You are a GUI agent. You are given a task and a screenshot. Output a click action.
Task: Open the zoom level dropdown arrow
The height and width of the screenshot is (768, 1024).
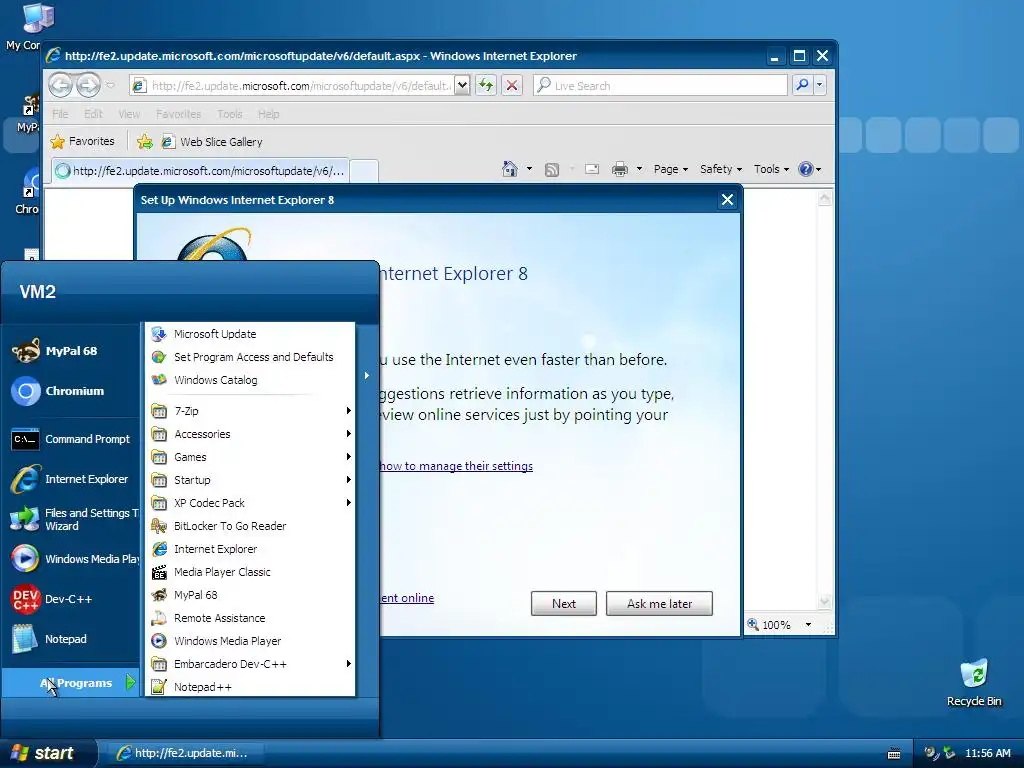click(x=808, y=625)
